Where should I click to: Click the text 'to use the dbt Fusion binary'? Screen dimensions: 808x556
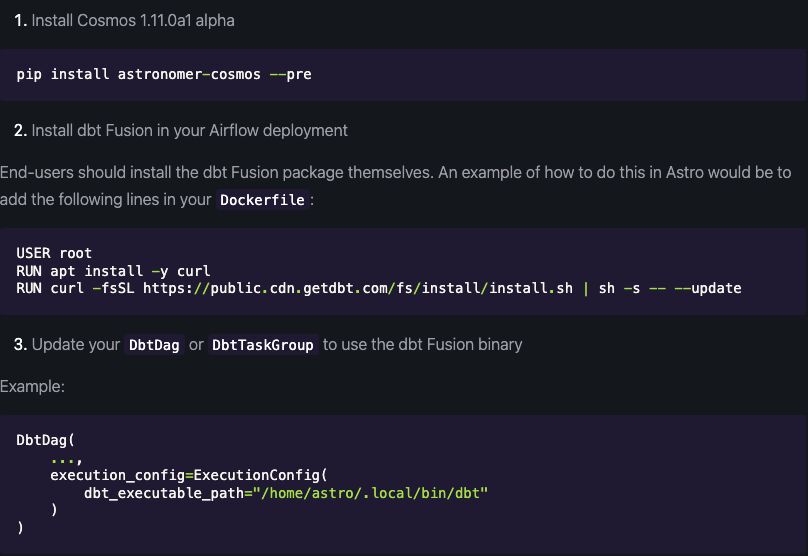pyautogui.click(x=423, y=344)
